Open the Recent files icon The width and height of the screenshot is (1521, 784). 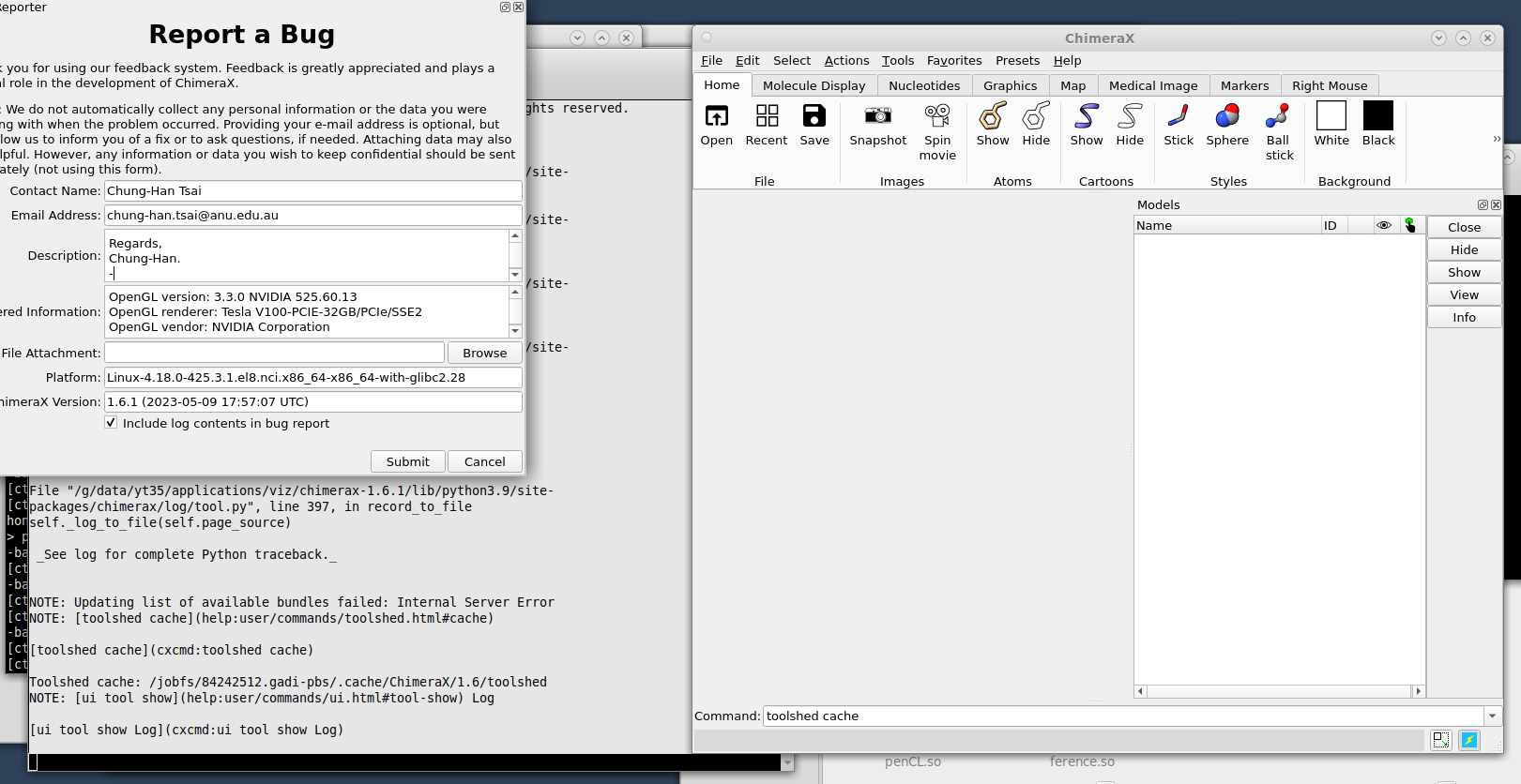pyautogui.click(x=766, y=116)
